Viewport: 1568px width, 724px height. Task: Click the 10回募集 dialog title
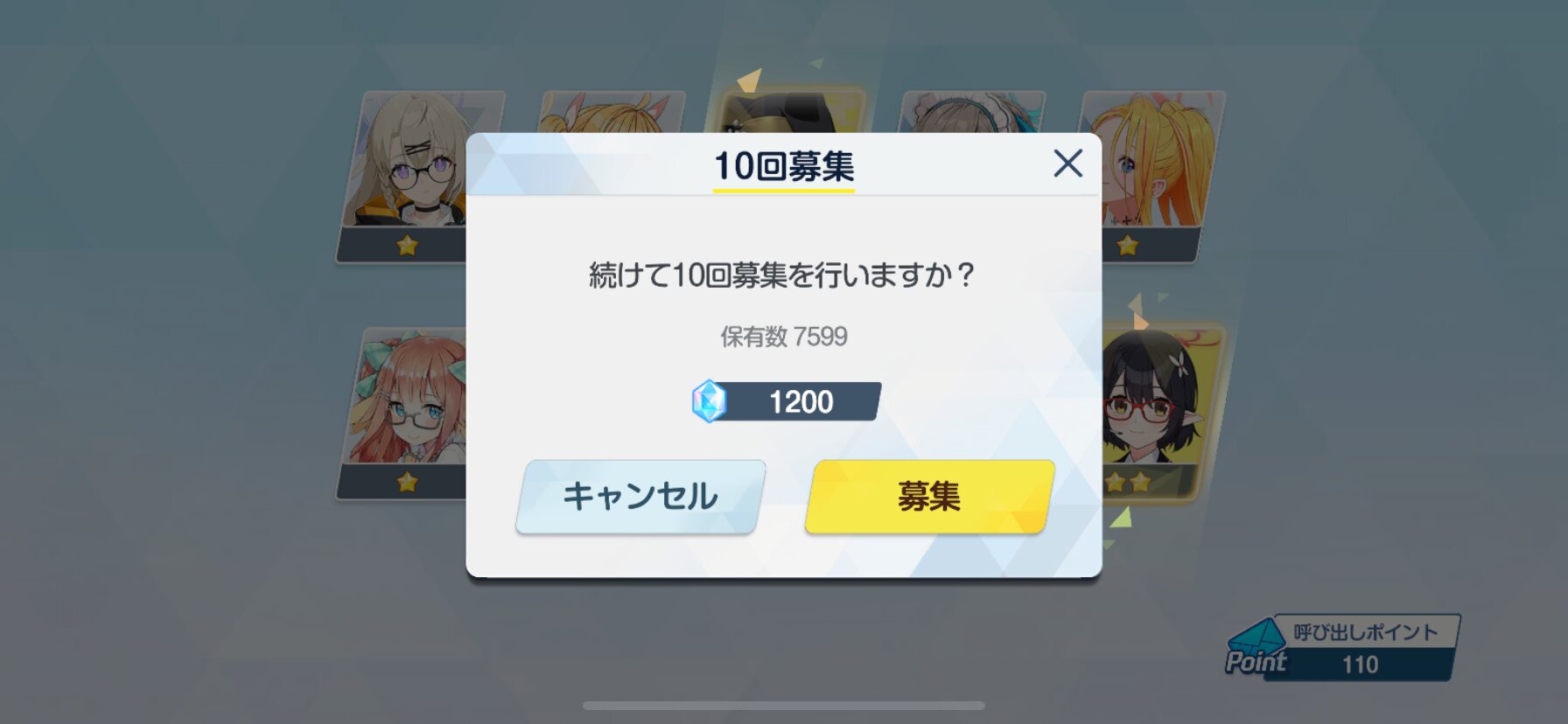(x=784, y=166)
